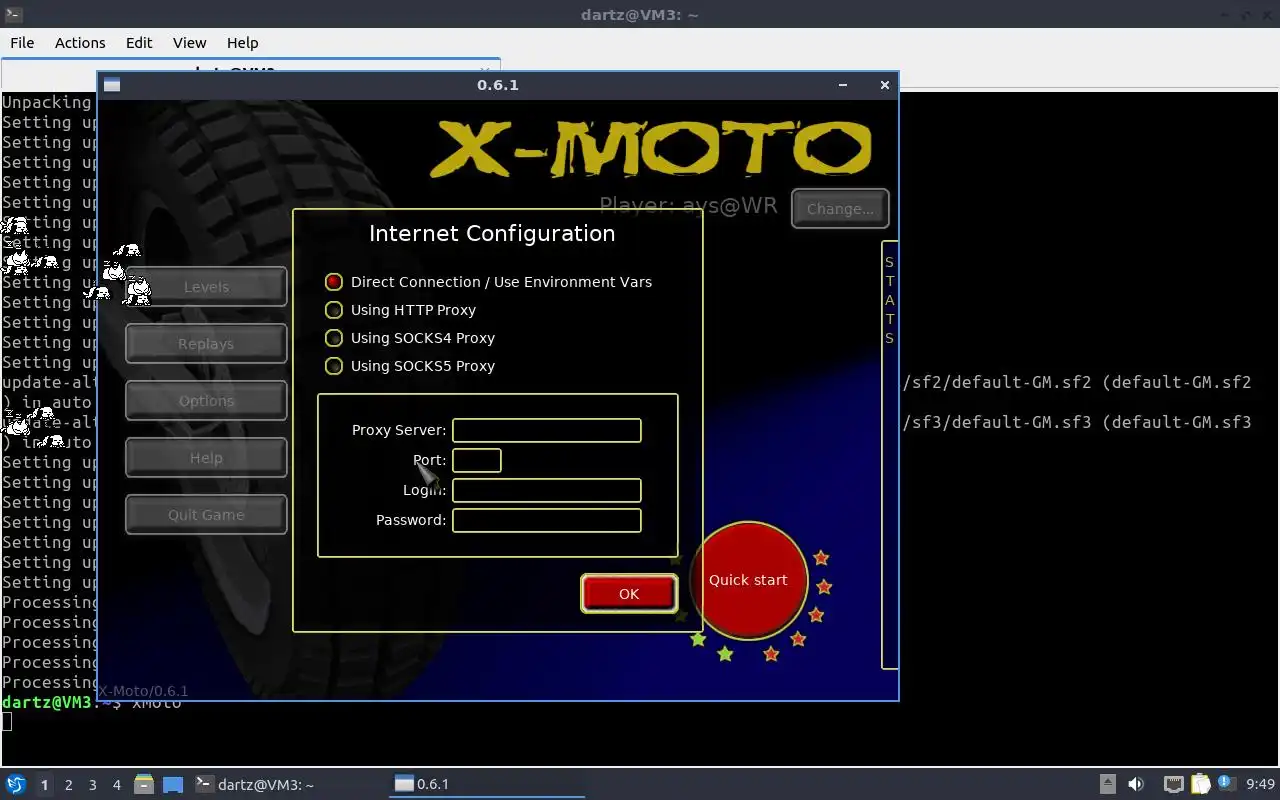Click the X-Moto window menu icon
Screen dimensions: 1280x800
(x=112, y=85)
